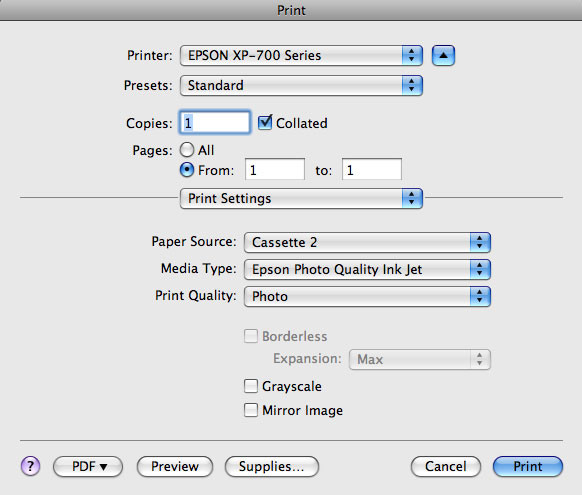This screenshot has width=582, height=495.
Task: Click the Copies input field
Action: (215, 122)
